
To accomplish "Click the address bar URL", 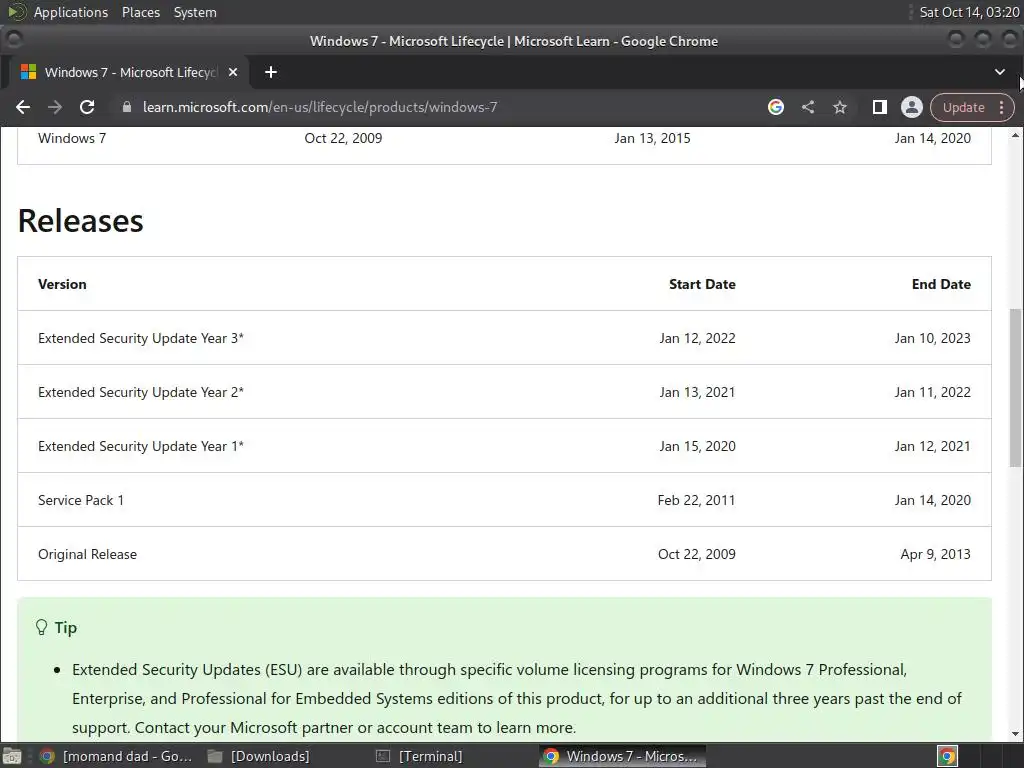I will coord(320,107).
